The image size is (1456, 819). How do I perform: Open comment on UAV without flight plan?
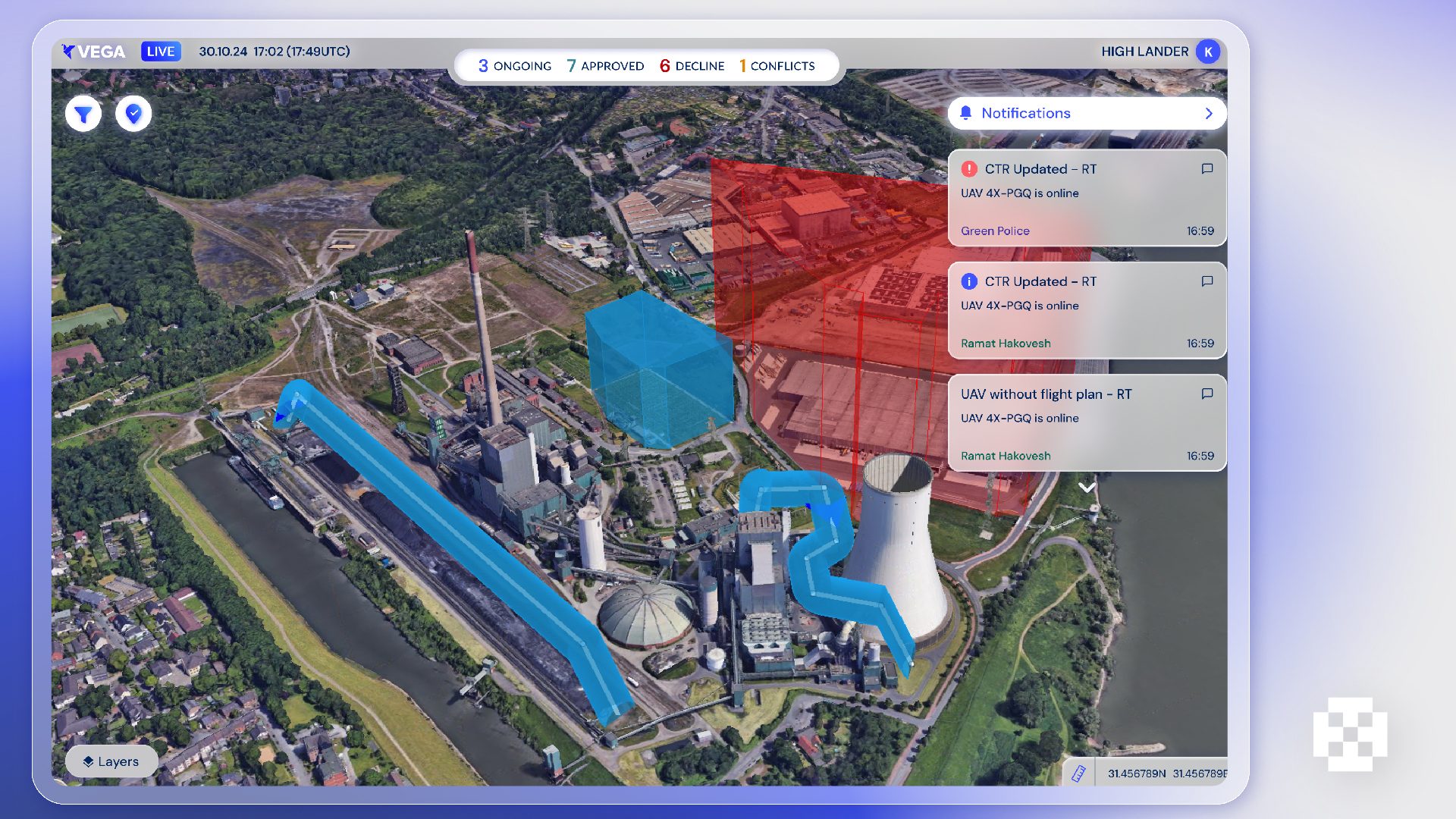(1207, 394)
